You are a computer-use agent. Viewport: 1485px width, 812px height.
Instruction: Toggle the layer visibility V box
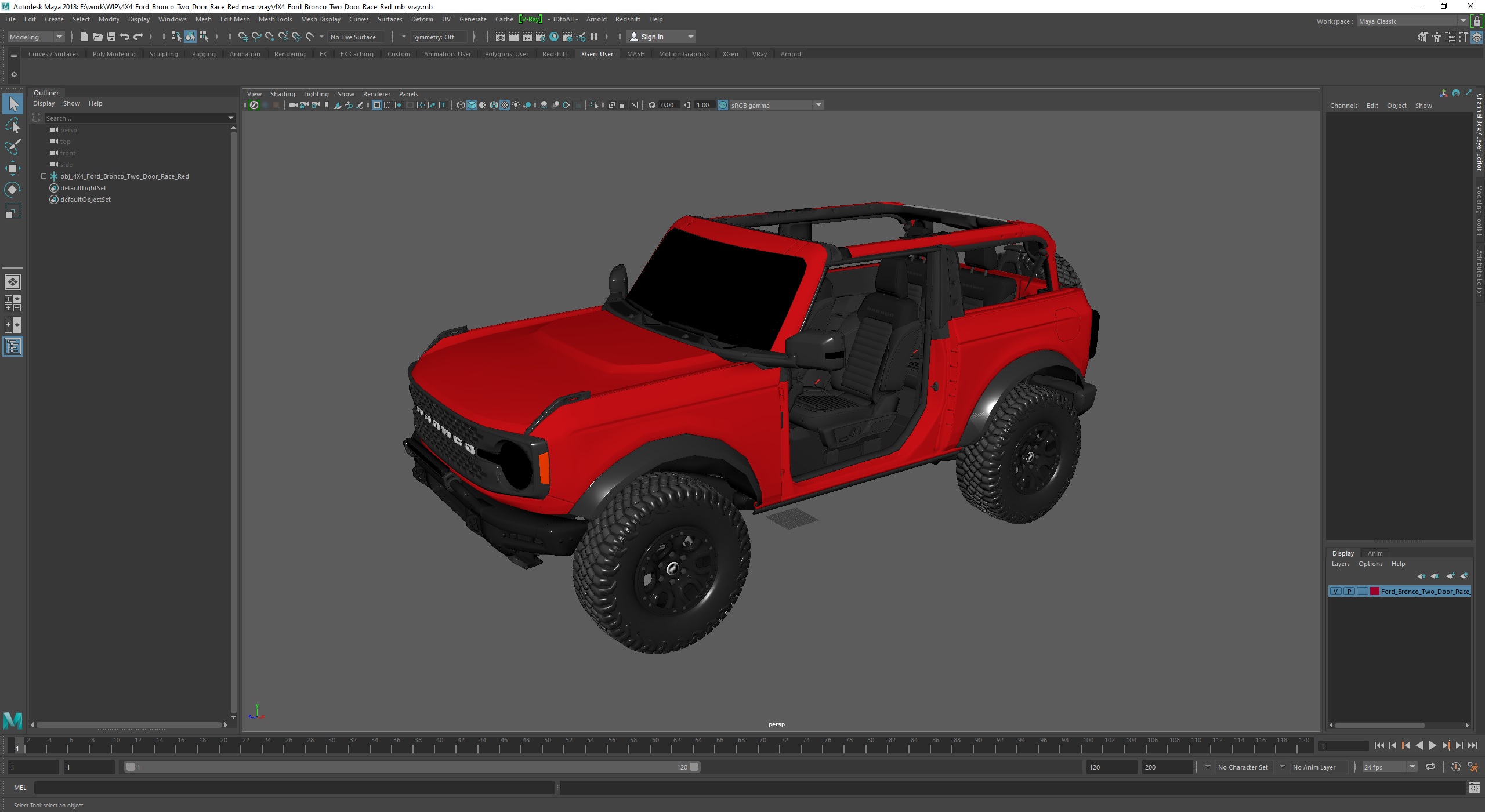click(x=1336, y=592)
